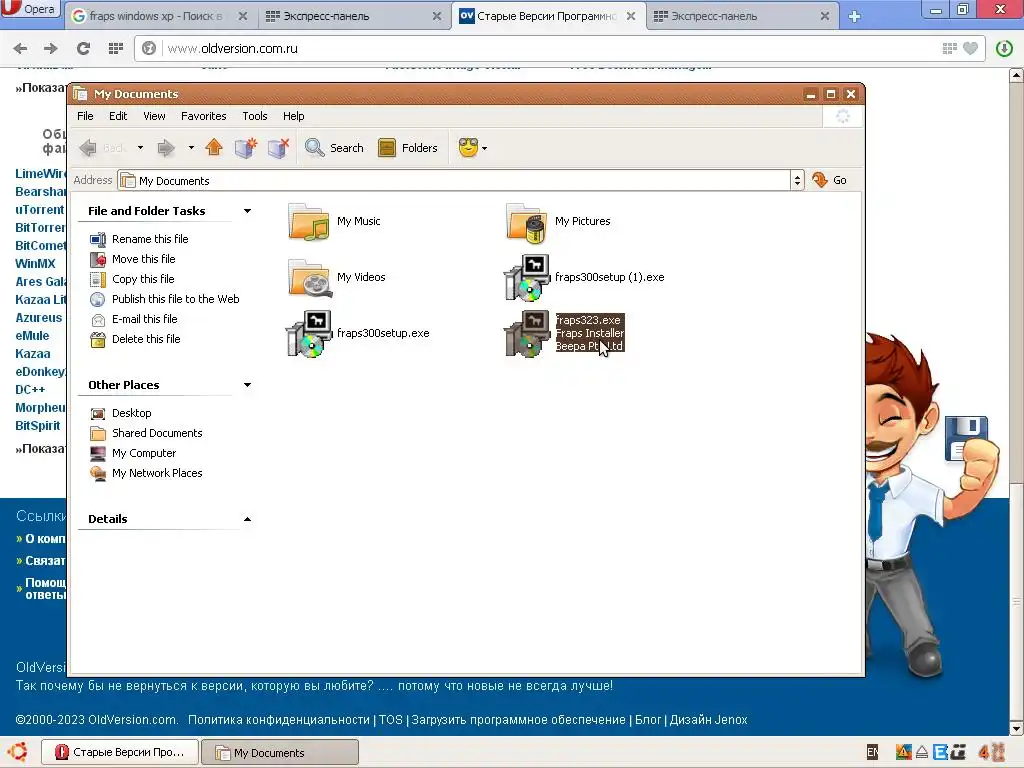Viewport: 1024px width, 768px height.
Task: Click the BitSpirit link on the webpage
Action: [37, 426]
